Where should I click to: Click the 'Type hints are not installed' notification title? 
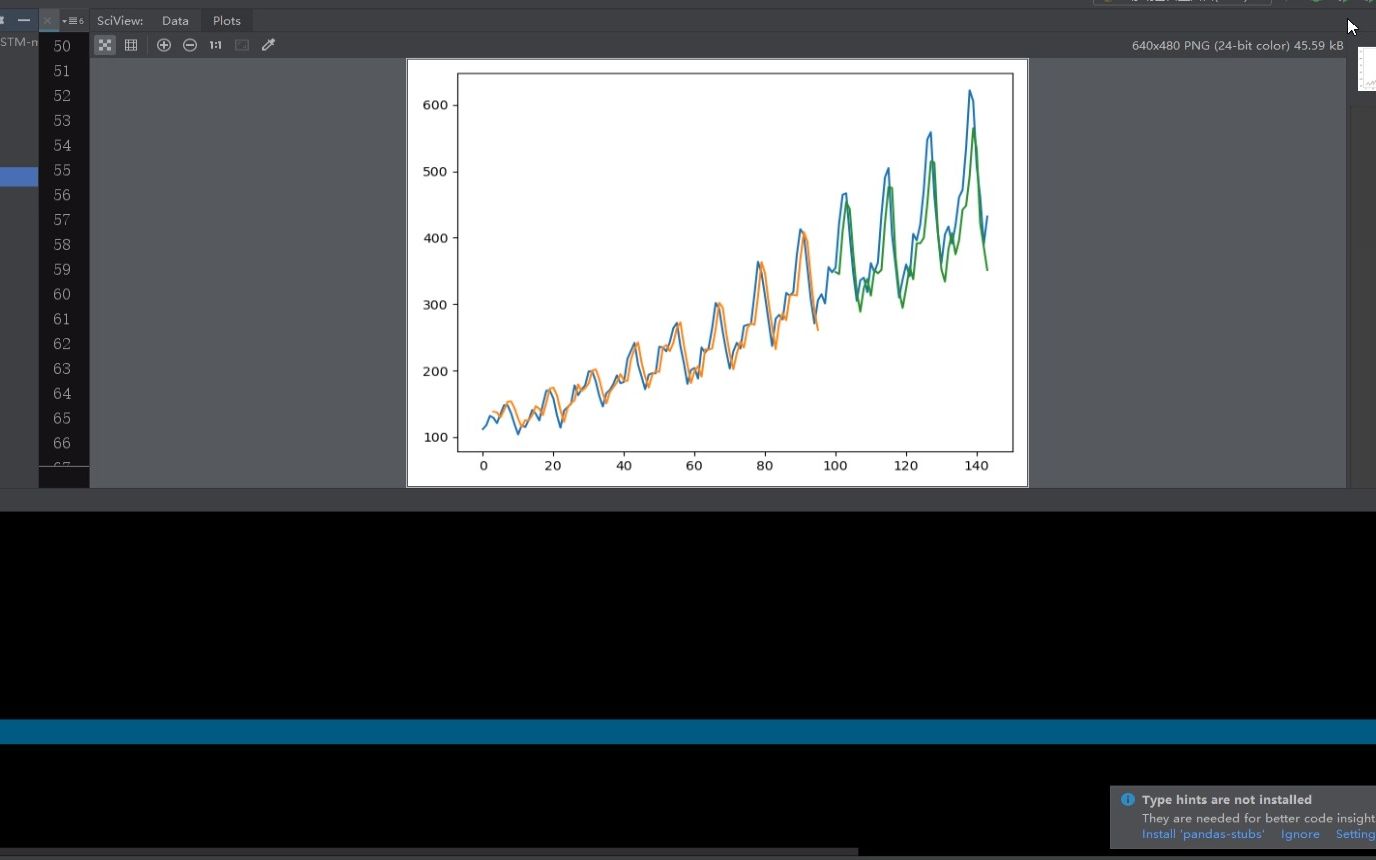[x=1227, y=800]
